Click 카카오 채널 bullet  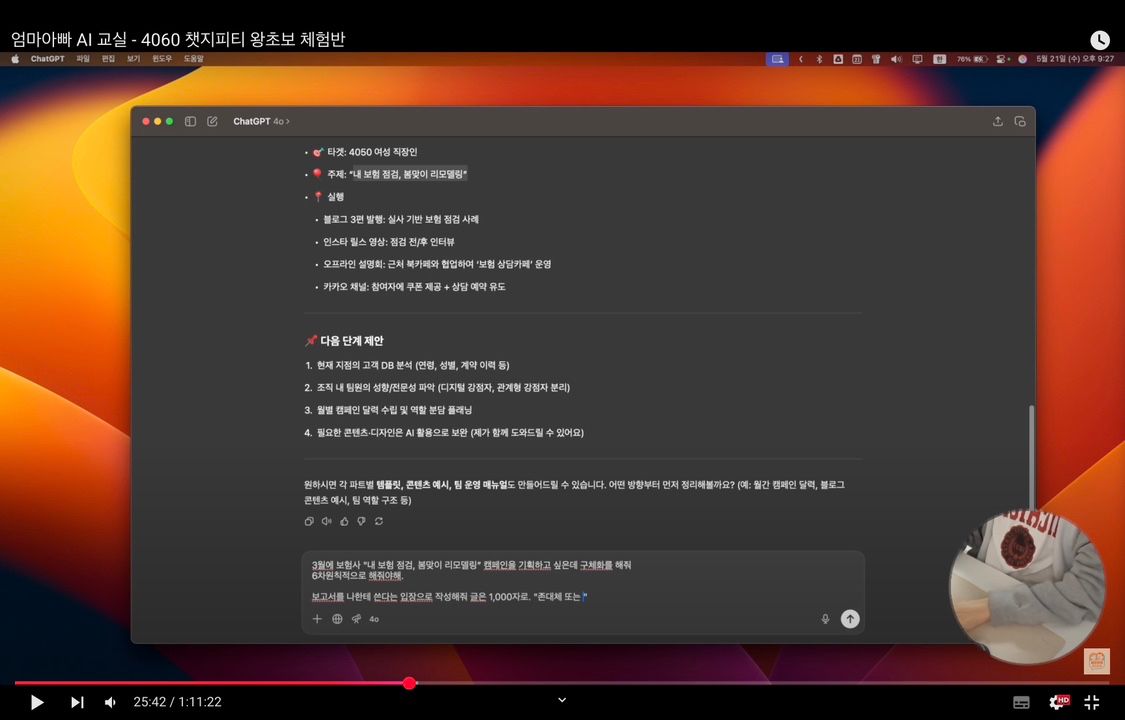click(x=414, y=287)
